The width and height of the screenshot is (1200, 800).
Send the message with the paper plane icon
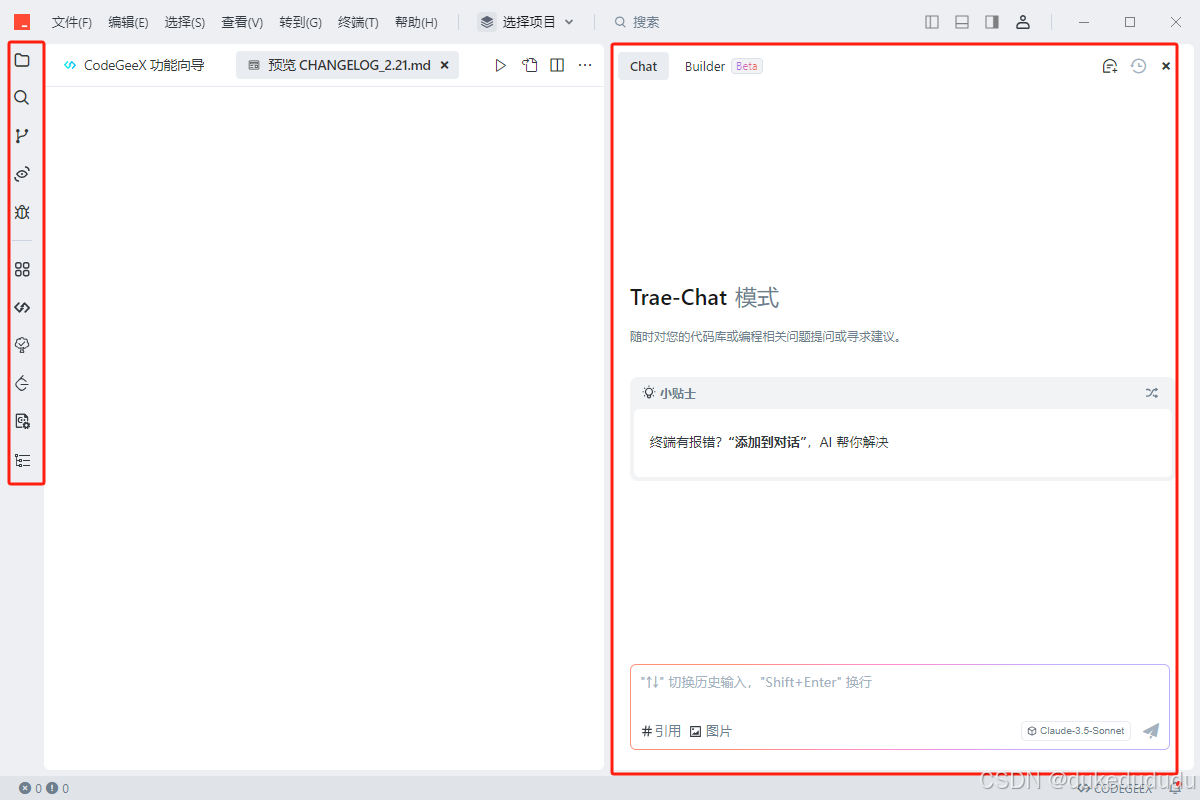(x=1151, y=731)
